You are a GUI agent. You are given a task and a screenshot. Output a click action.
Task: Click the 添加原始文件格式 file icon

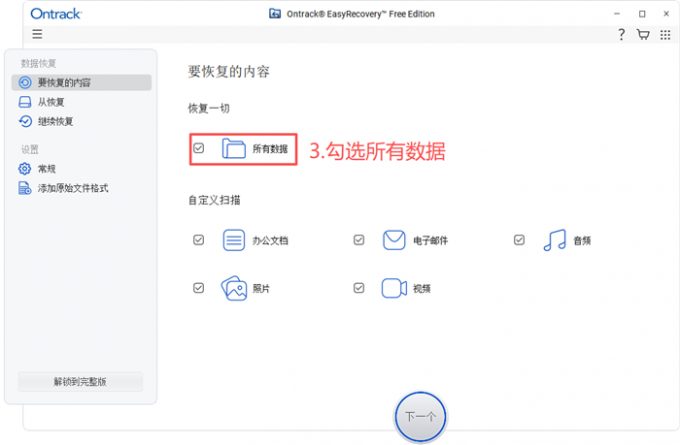[x=25, y=188]
